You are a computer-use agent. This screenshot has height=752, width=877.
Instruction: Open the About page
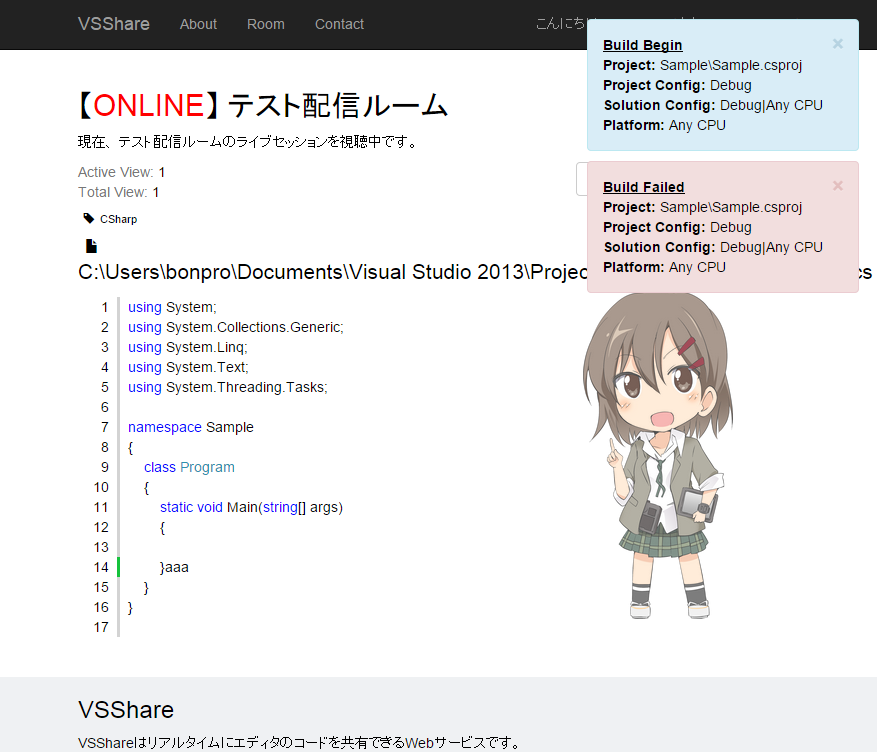tap(198, 24)
